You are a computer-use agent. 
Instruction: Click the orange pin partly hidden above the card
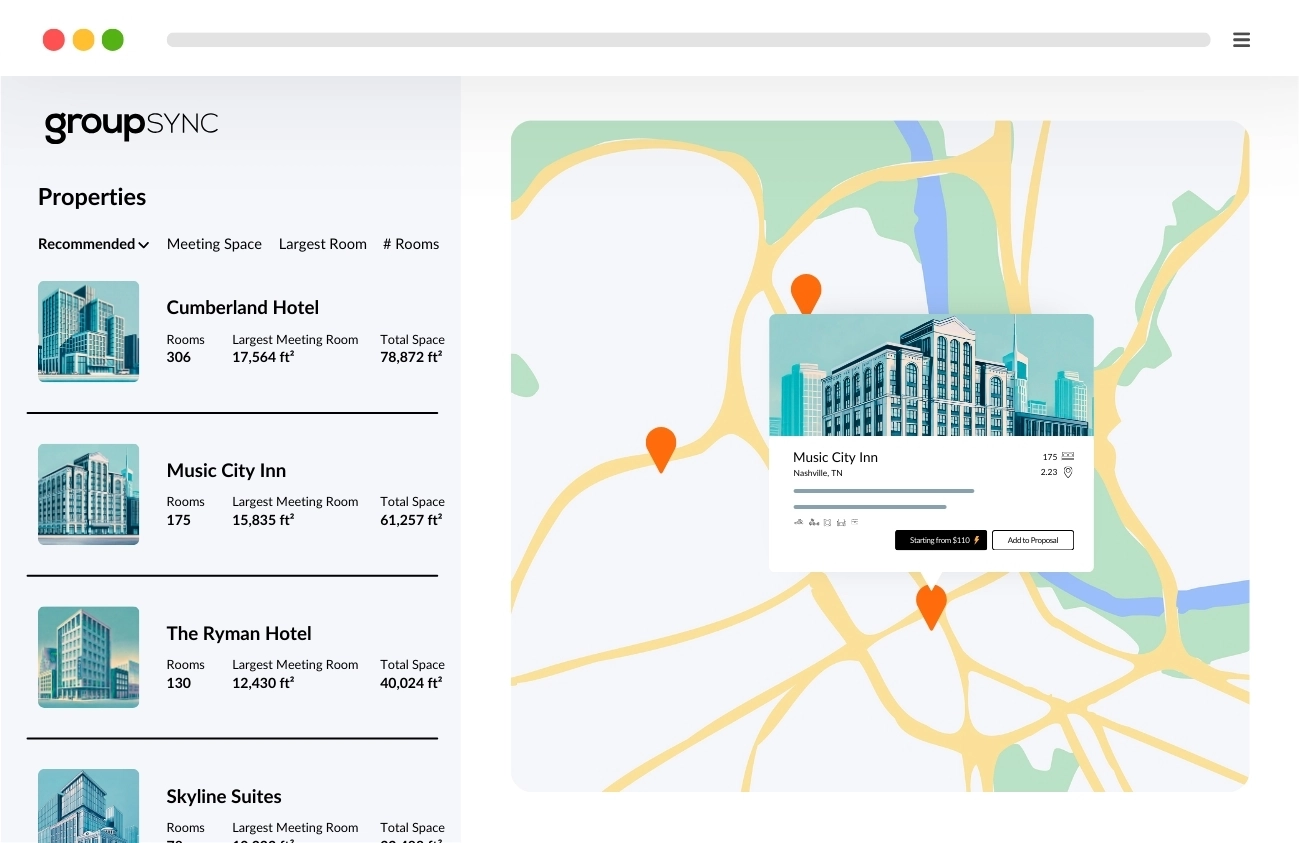806,294
